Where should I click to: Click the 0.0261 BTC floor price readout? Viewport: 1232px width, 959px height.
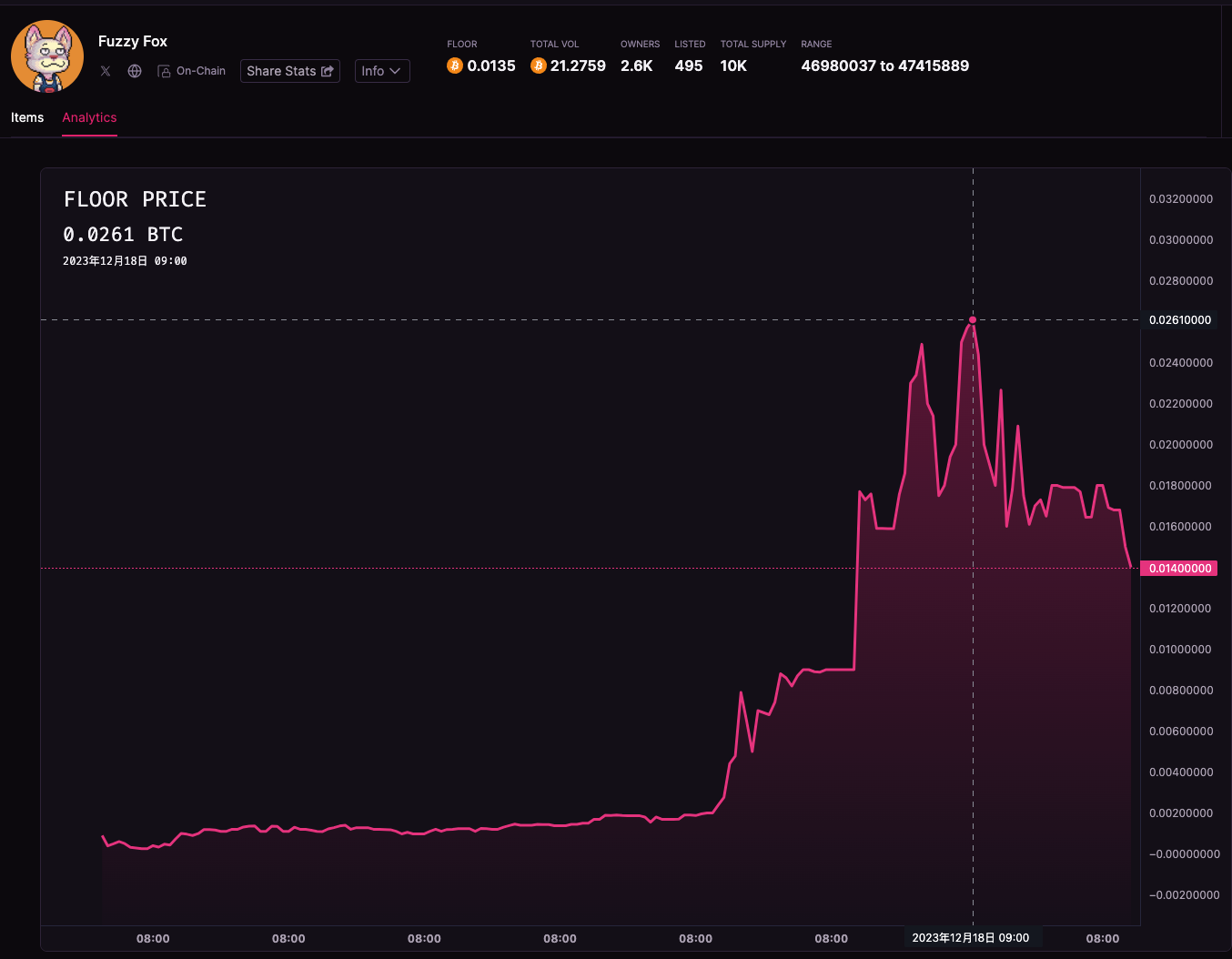point(123,235)
